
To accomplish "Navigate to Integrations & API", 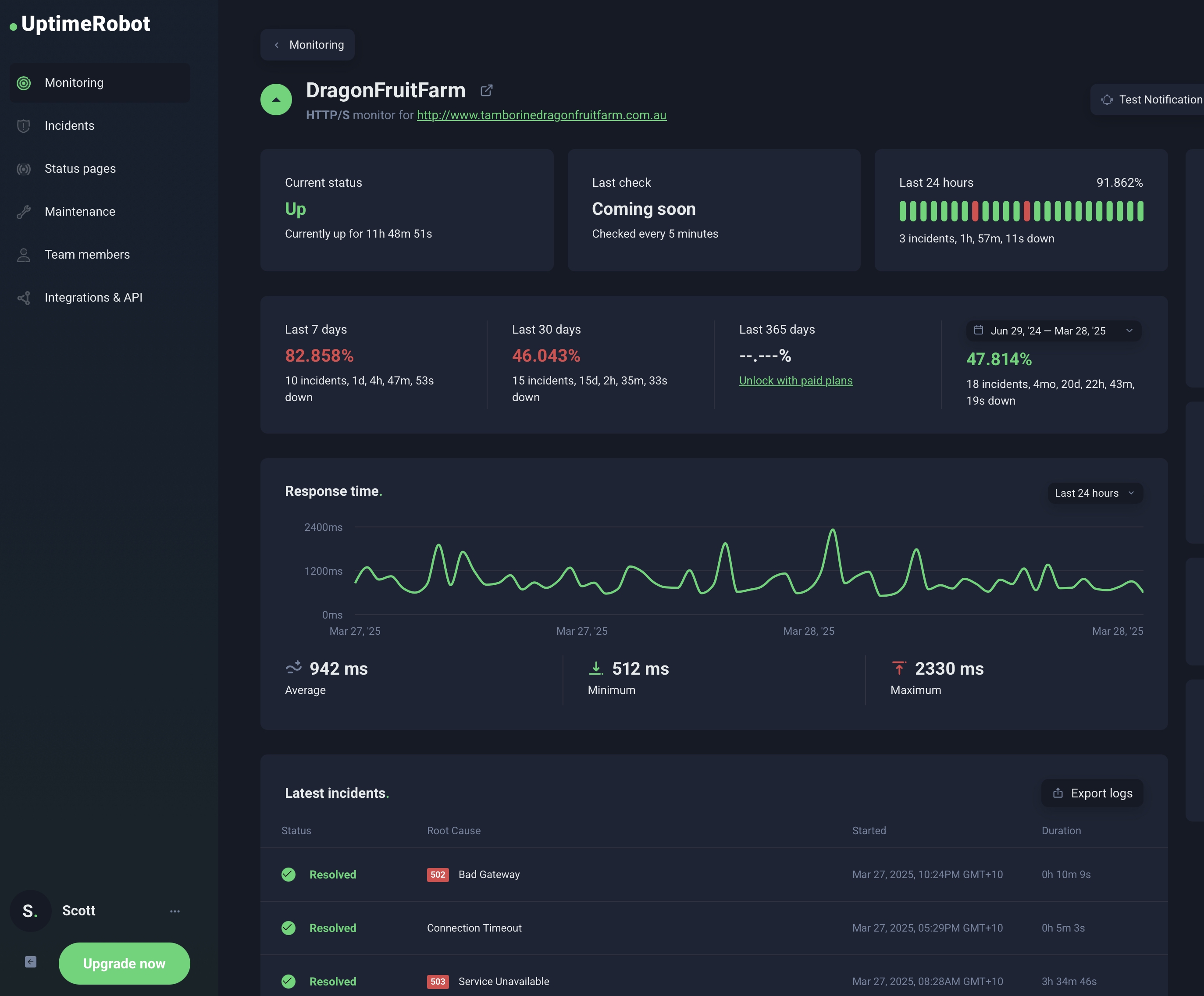I will point(100,298).
